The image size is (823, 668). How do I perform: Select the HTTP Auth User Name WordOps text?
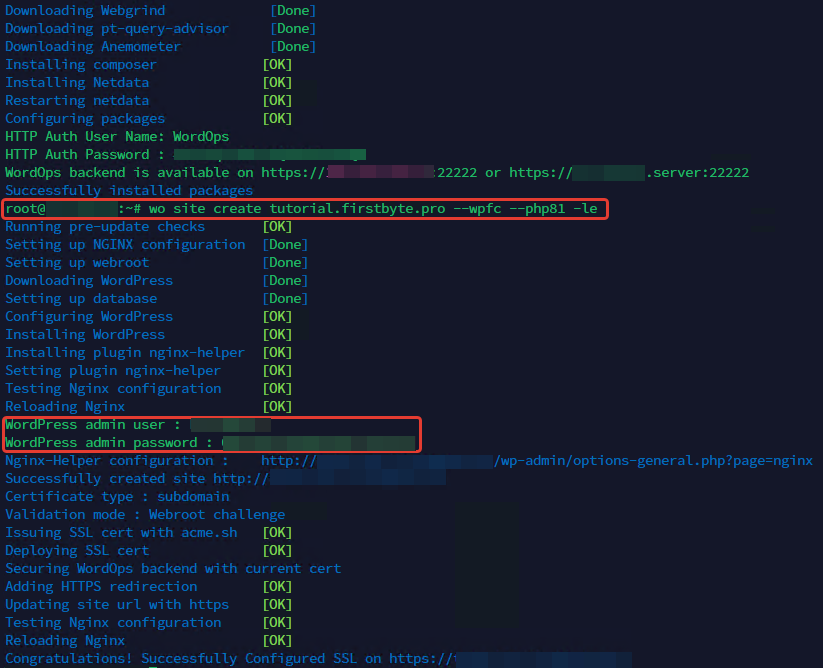click(x=117, y=137)
